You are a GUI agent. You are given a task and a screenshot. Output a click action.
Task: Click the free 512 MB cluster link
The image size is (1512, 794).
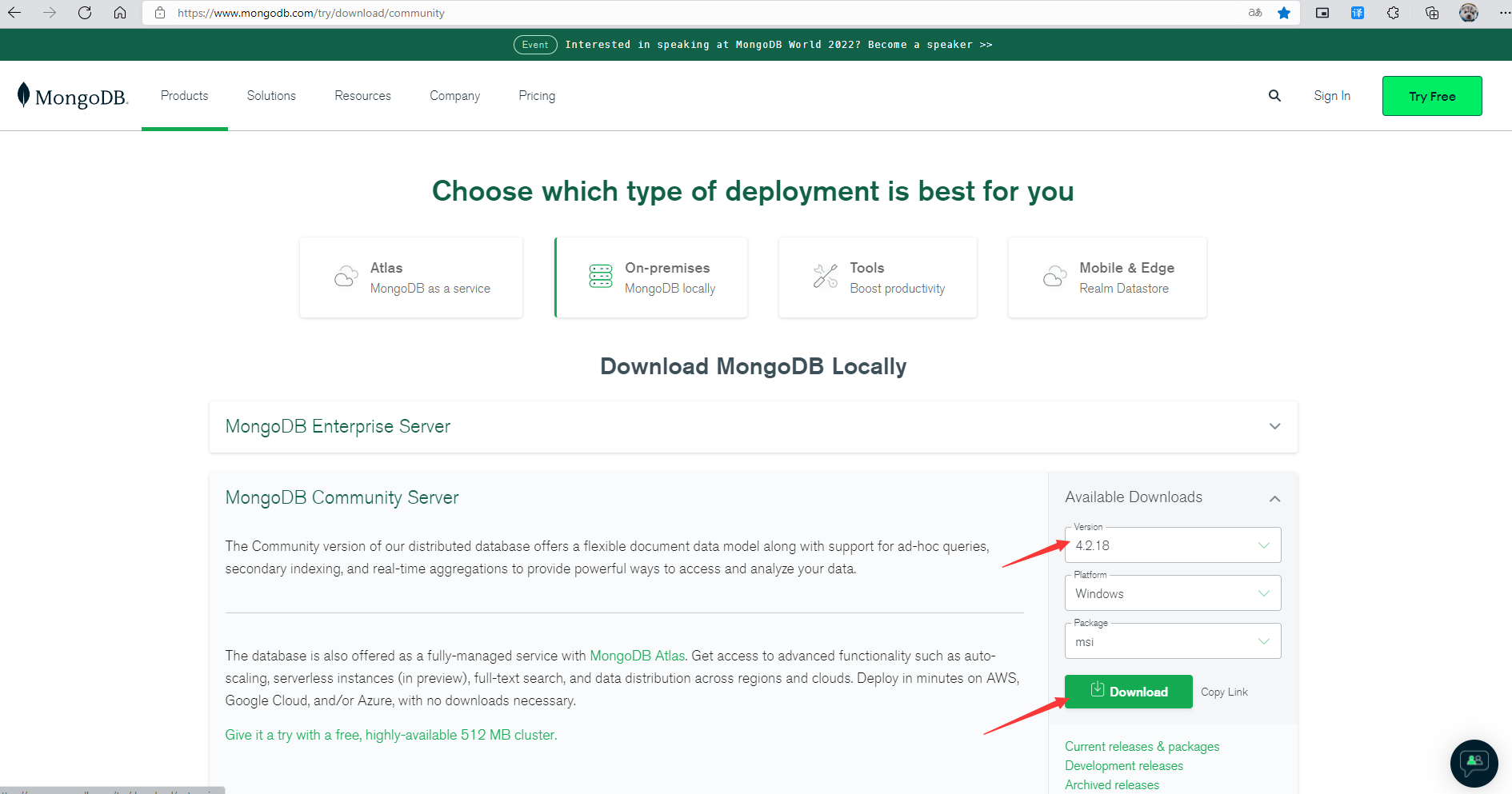[x=391, y=735]
